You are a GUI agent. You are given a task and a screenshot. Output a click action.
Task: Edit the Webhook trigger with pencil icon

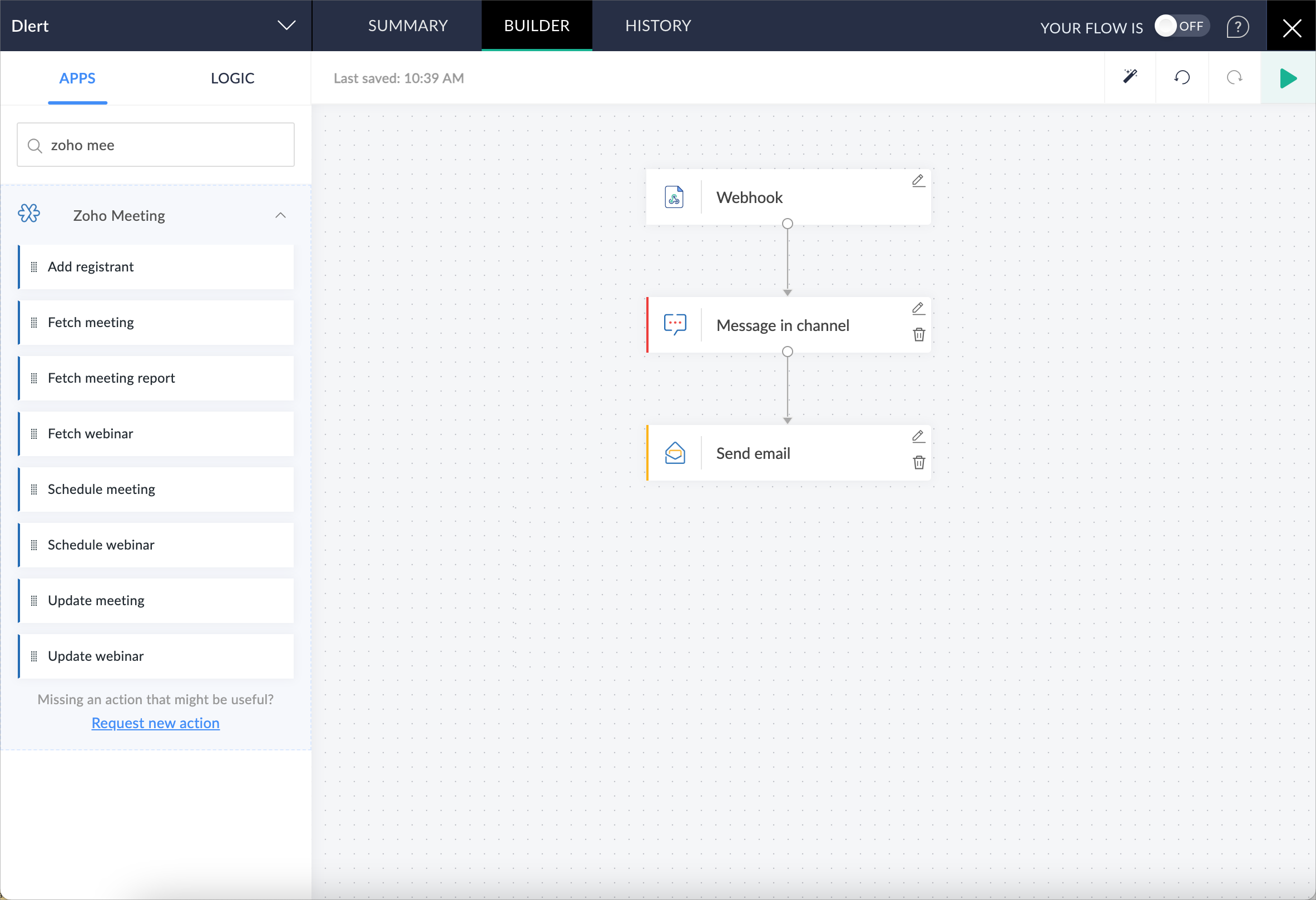(918, 181)
